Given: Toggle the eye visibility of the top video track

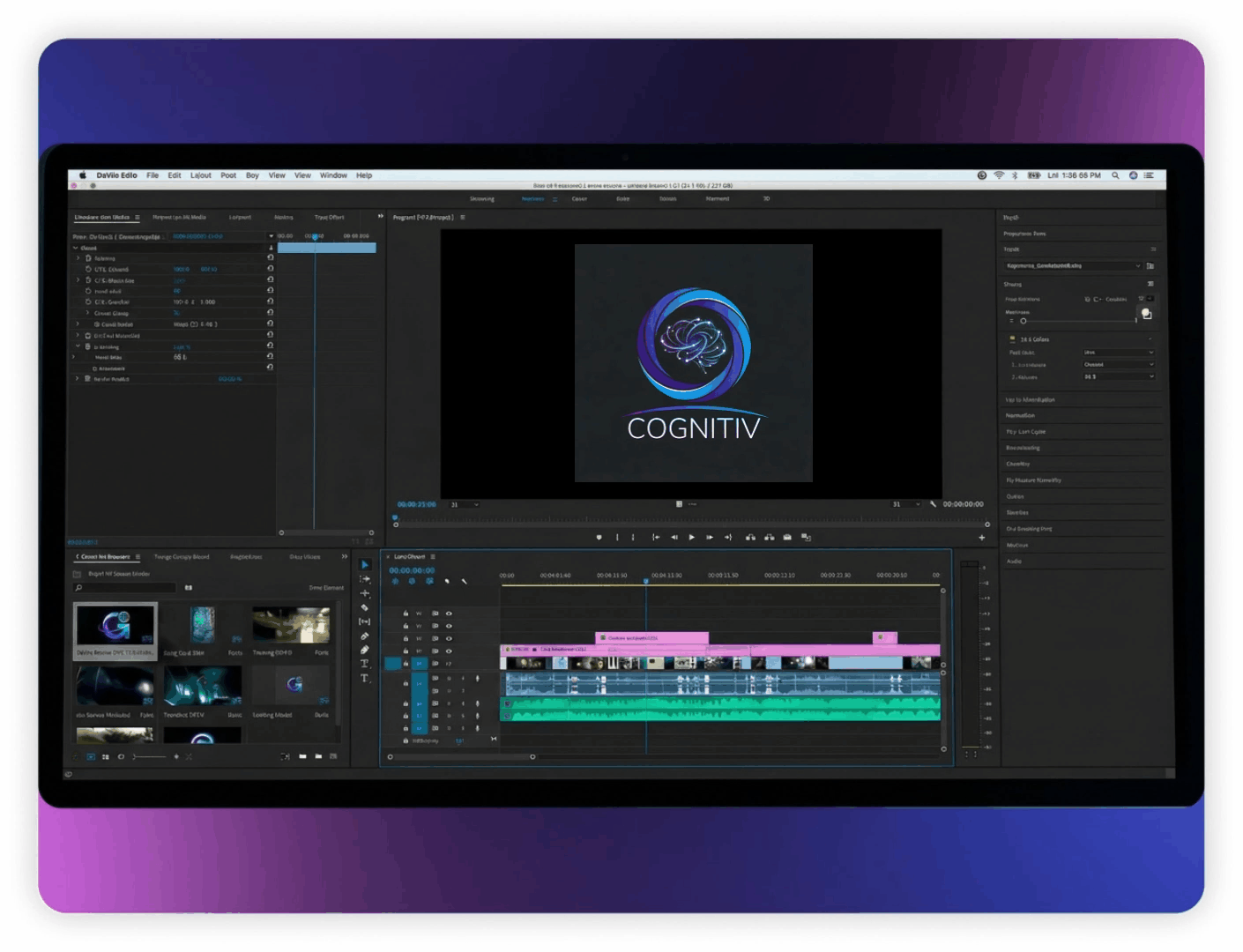Looking at the screenshot, I should pyautogui.click(x=449, y=614).
